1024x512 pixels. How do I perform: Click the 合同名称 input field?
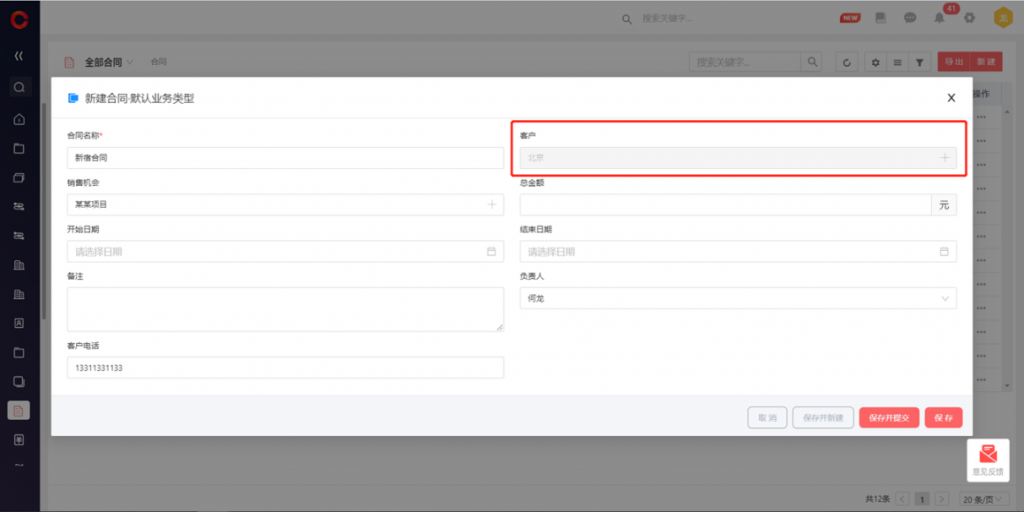click(x=285, y=158)
